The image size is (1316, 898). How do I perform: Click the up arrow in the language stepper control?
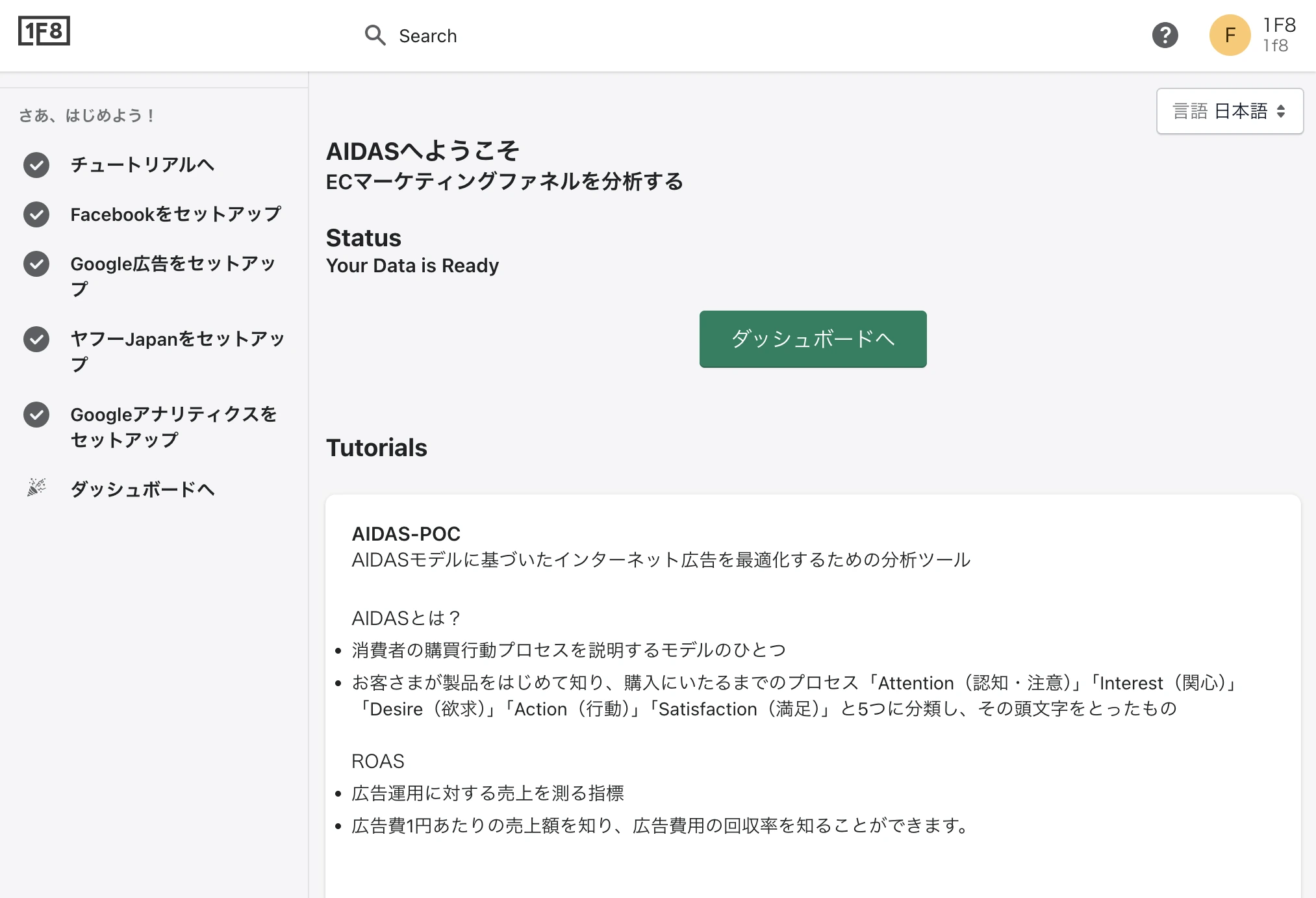click(x=1280, y=107)
